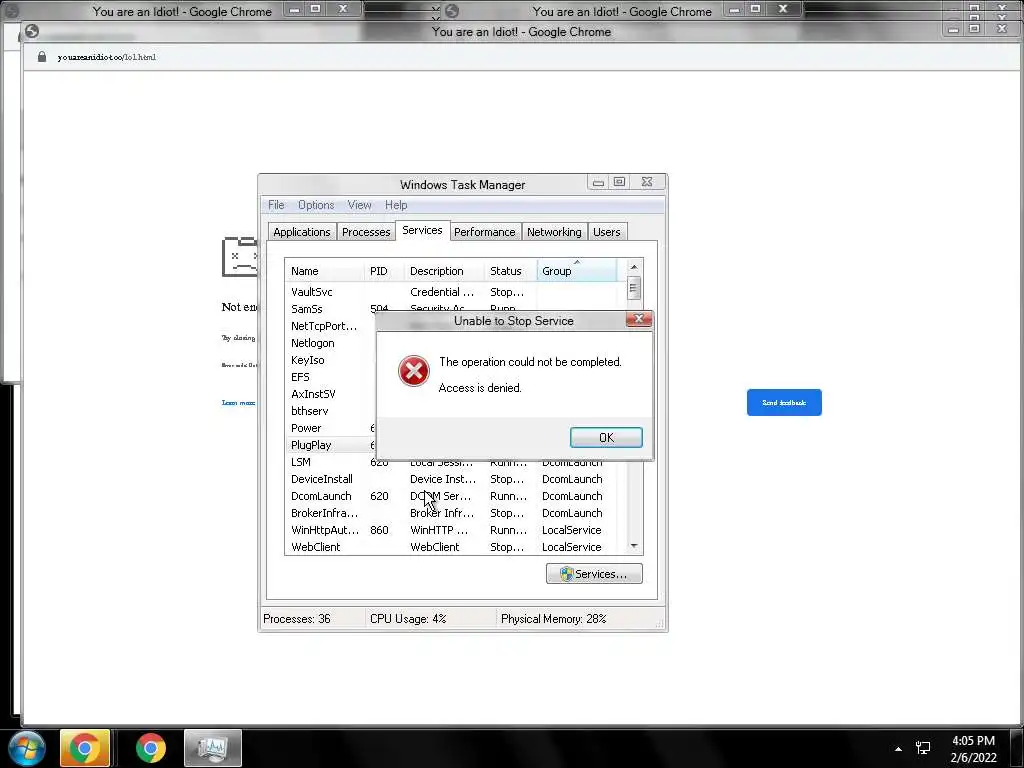The height and width of the screenshot is (768, 1024).
Task: Switch to the Performance tab
Action: click(x=485, y=232)
